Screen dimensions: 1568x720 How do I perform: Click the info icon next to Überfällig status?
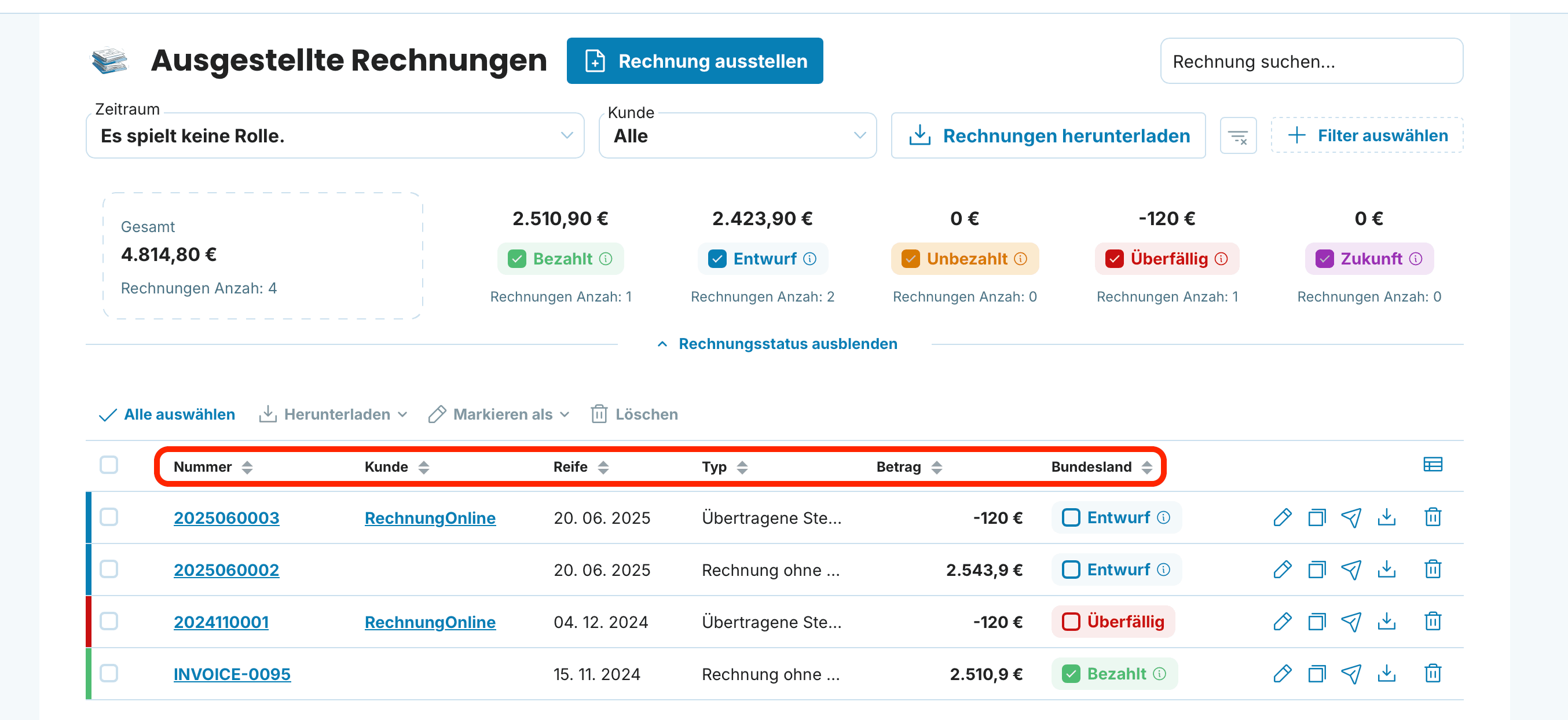pyautogui.click(x=1221, y=259)
